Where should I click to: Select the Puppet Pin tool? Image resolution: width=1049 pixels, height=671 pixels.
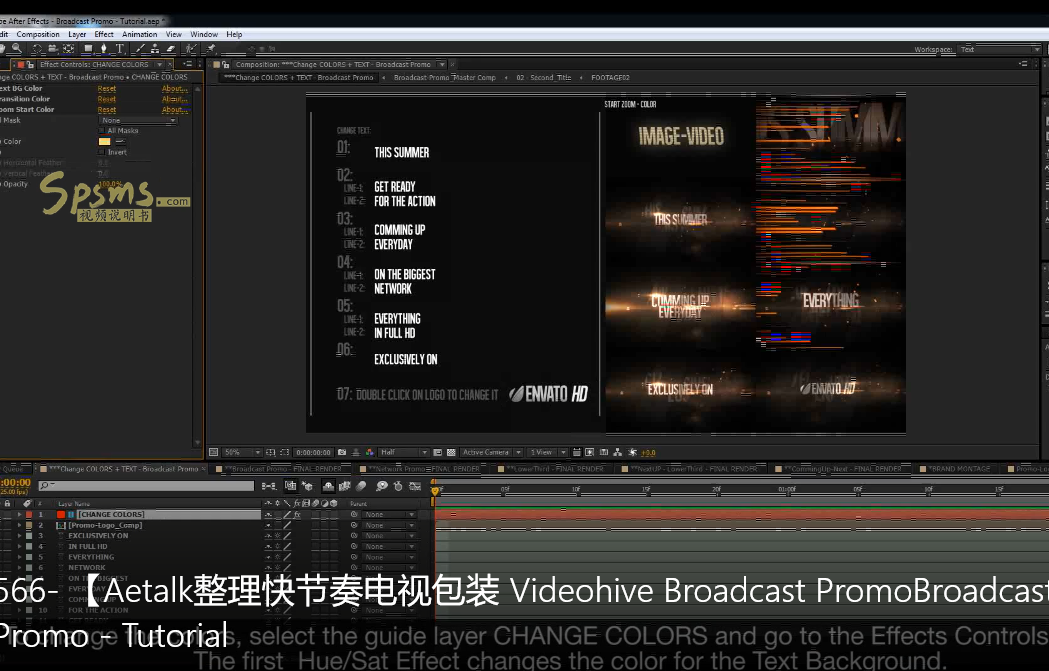211,48
